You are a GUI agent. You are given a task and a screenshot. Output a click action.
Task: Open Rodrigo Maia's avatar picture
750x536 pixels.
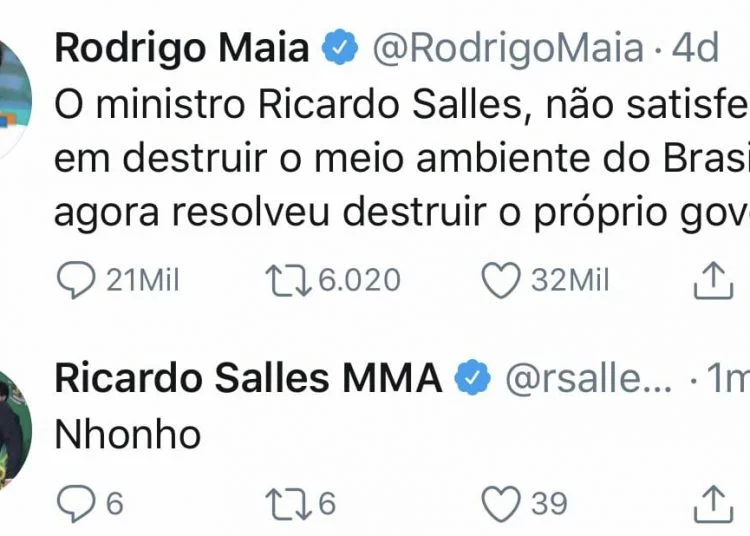click(x=13, y=99)
